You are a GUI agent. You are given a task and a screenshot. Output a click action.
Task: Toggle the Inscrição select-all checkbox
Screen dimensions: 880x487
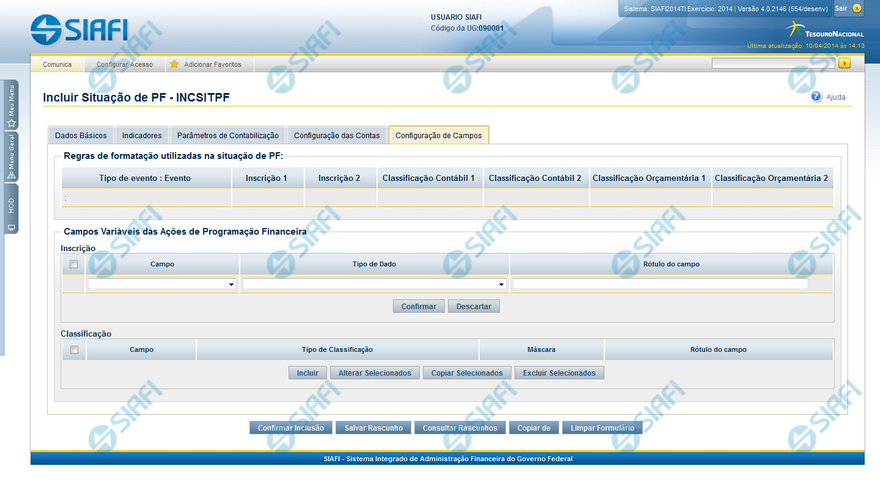(74, 265)
